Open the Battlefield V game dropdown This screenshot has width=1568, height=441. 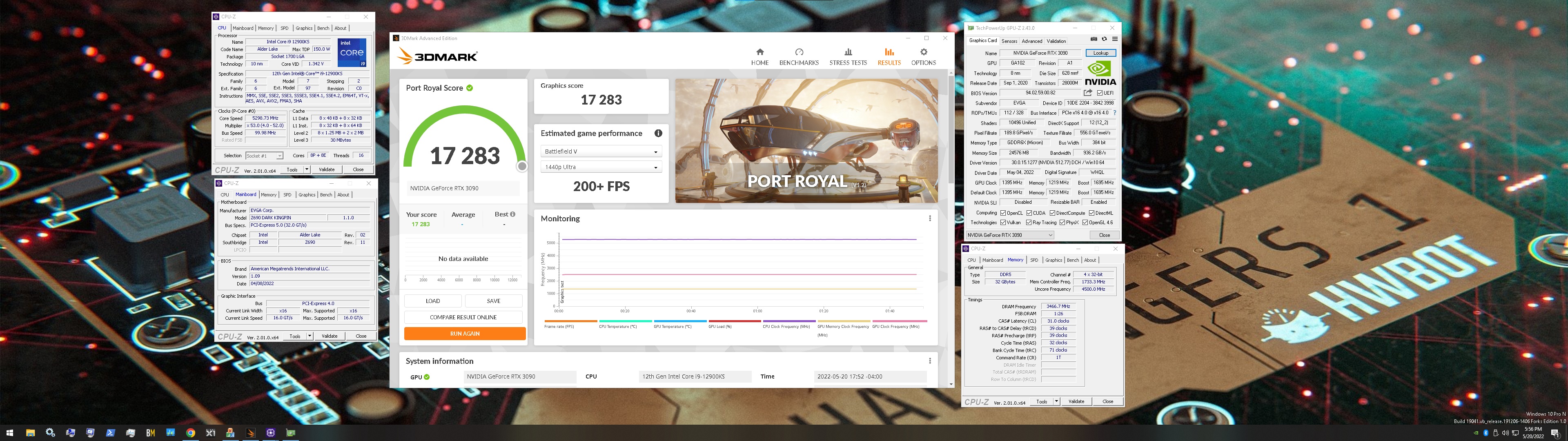pos(601,151)
